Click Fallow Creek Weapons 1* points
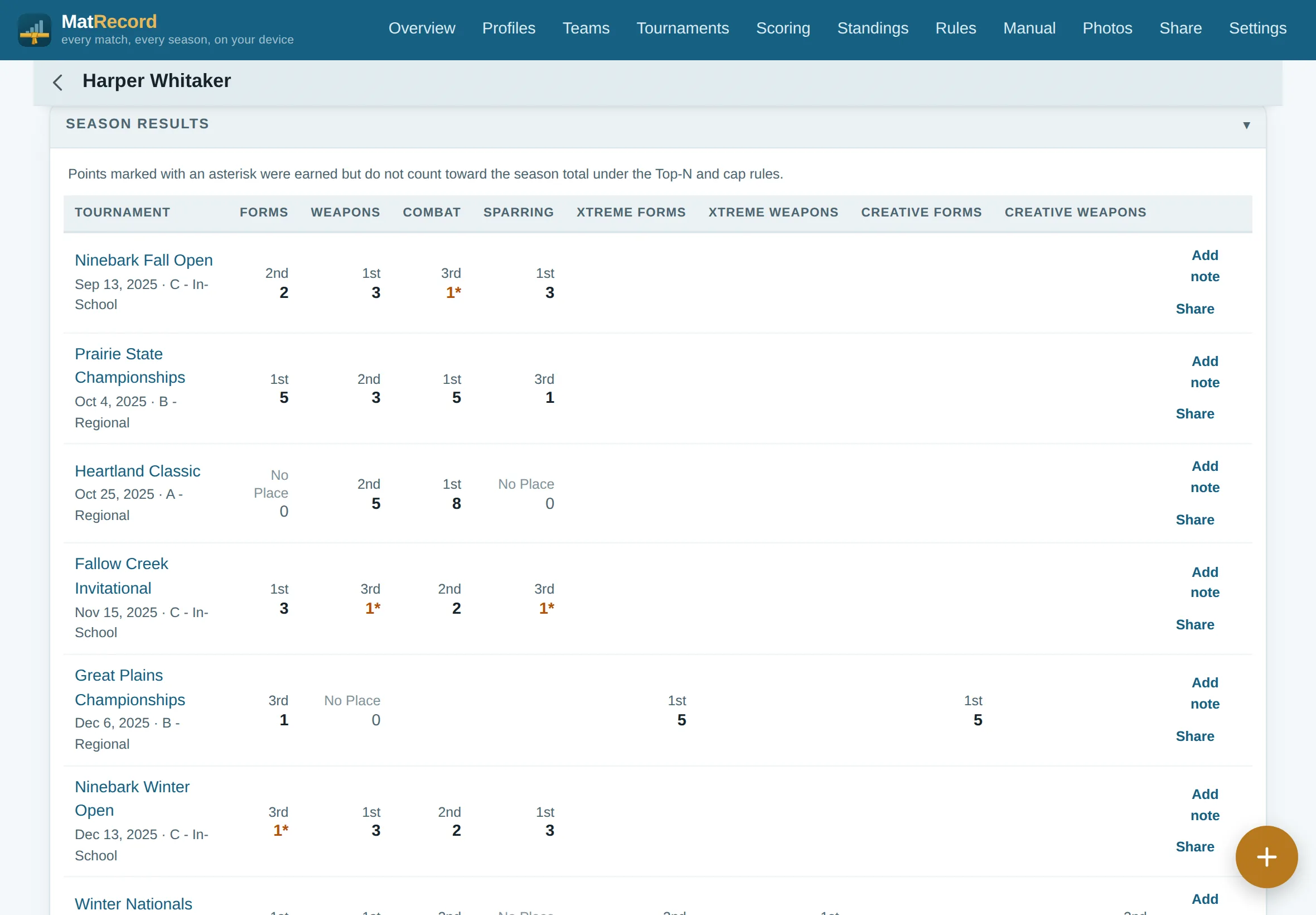Viewport: 1316px width, 915px height. point(372,608)
